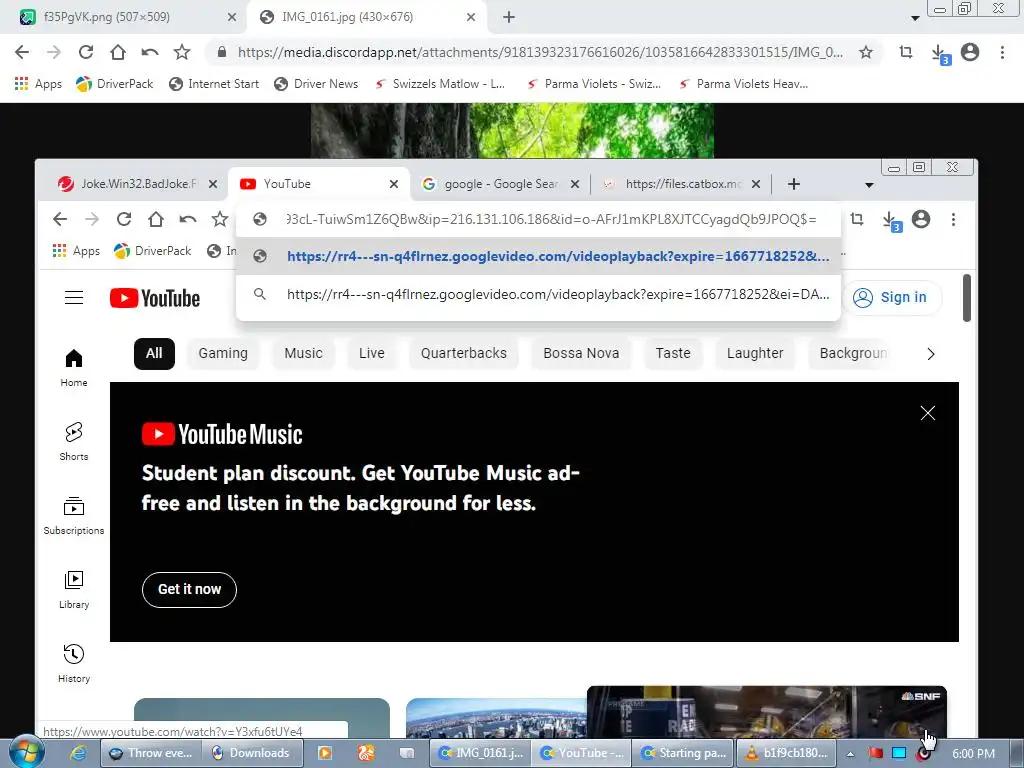This screenshot has height=768, width=1024.
Task: Open SNF video thumbnail
Action: click(767, 712)
